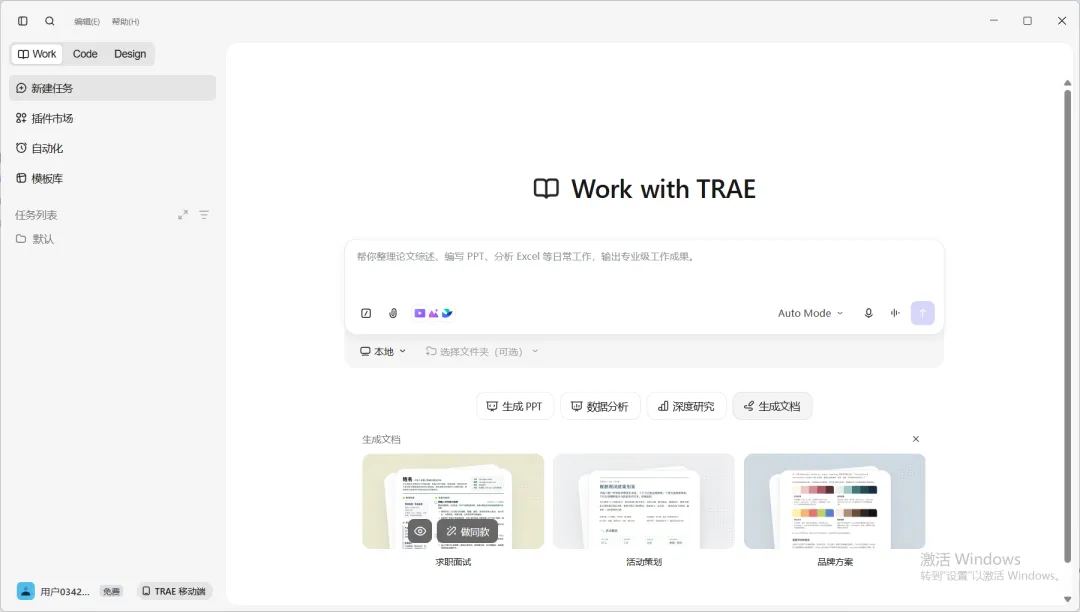Open the 帮助(H) menu
The image size is (1080, 612).
coord(125,22)
